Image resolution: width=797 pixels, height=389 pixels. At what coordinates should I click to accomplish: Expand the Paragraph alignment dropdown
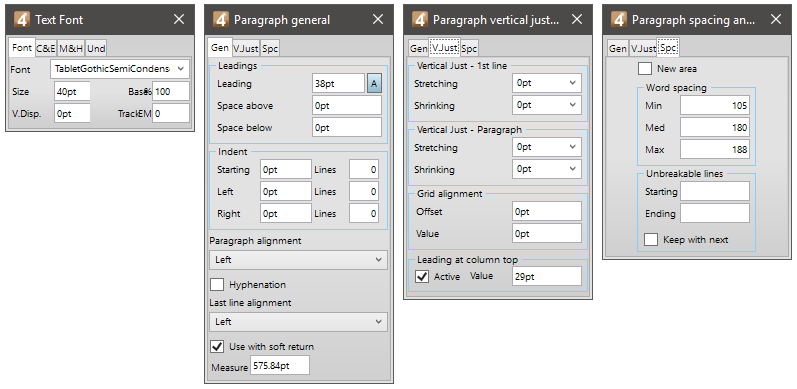(x=298, y=260)
